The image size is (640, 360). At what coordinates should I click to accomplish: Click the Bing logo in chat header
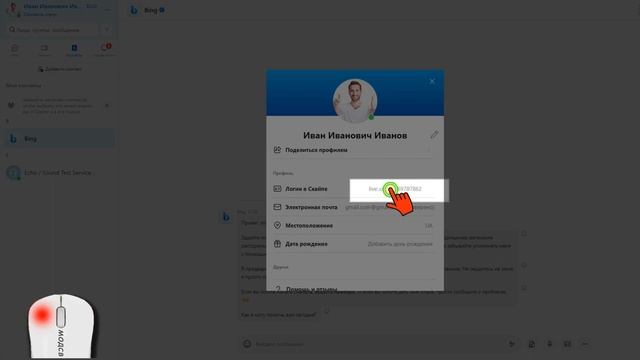134,10
